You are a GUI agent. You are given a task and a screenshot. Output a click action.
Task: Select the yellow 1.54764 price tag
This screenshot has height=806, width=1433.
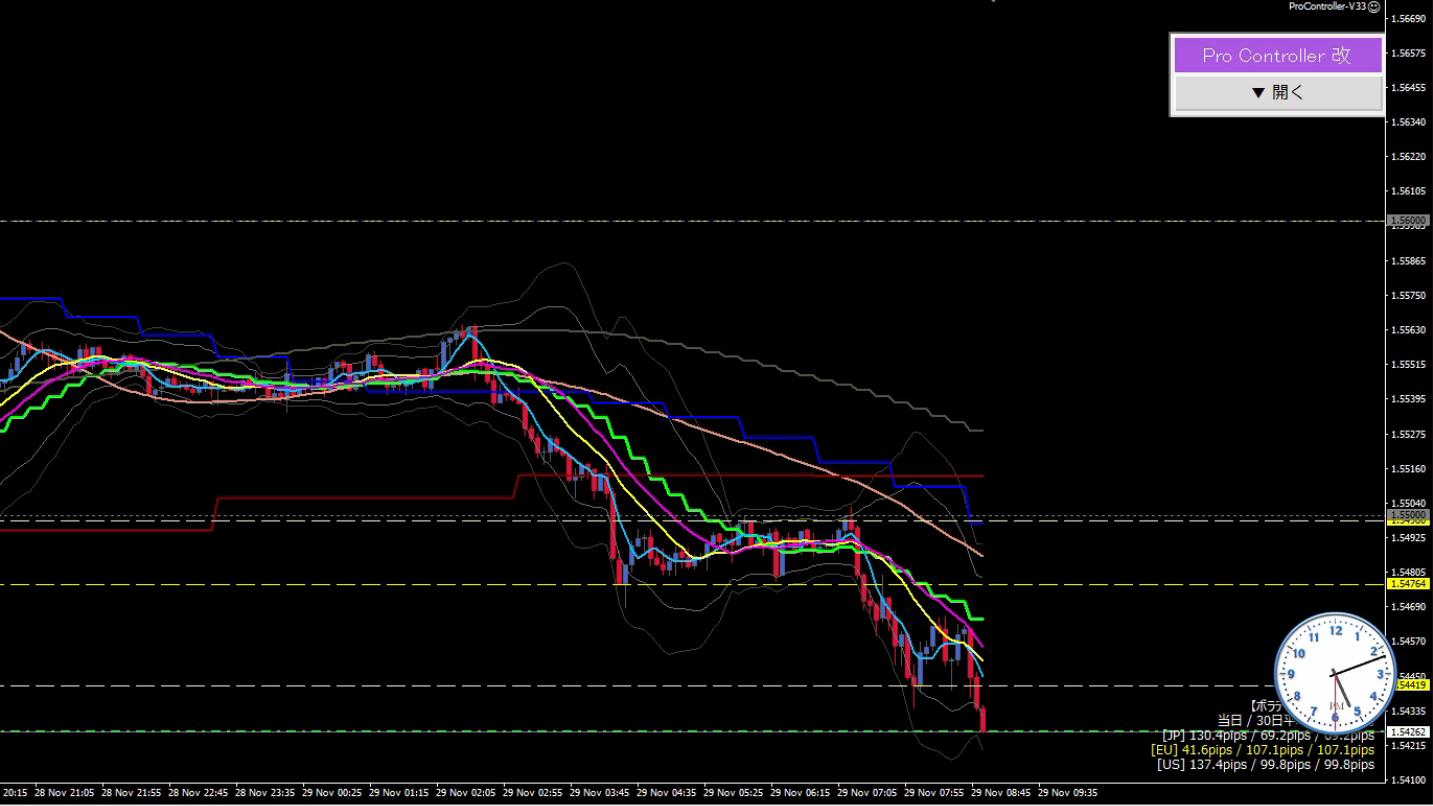(1408, 583)
